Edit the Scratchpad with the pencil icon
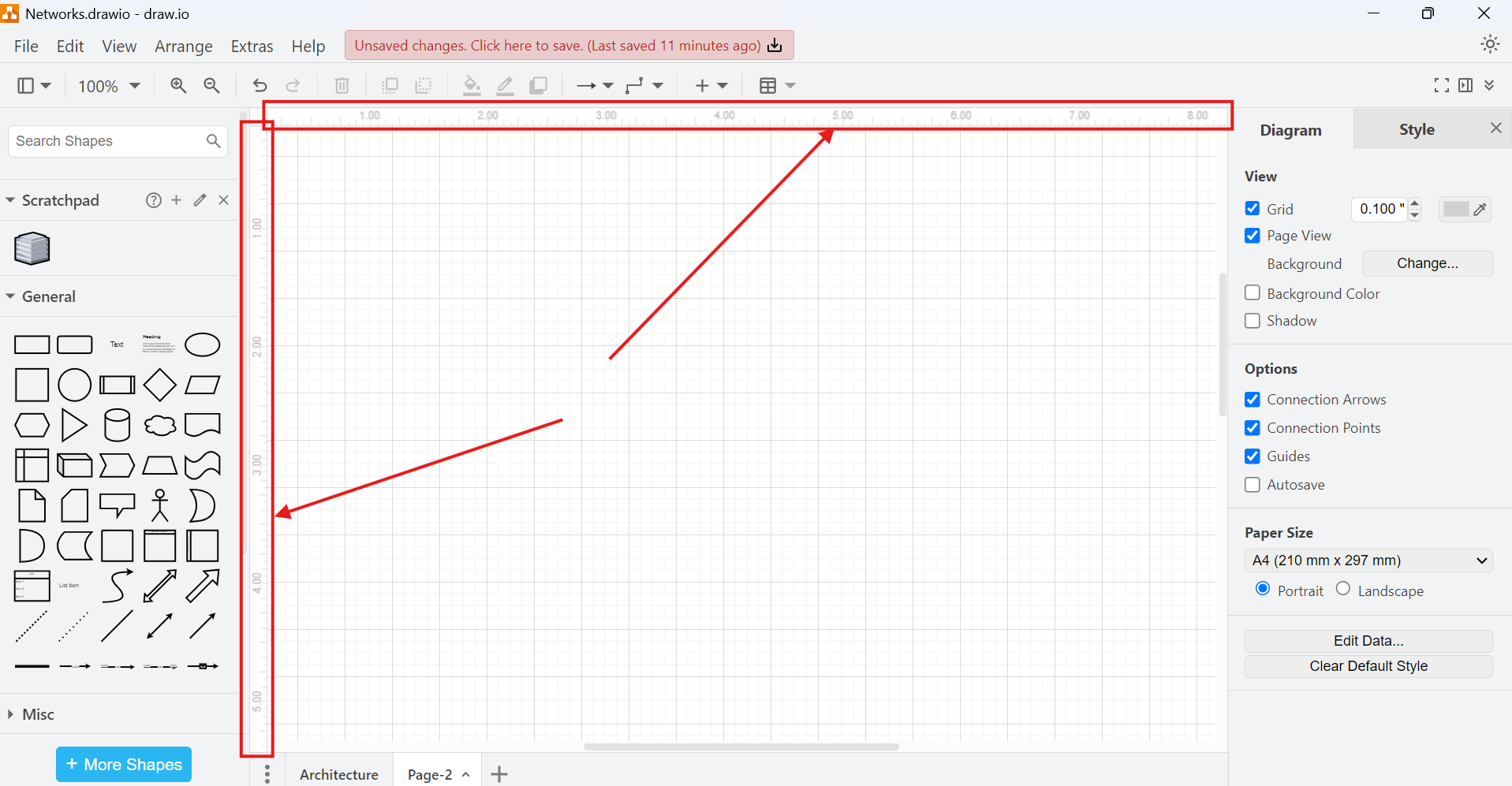The height and width of the screenshot is (786, 1512). pos(199,200)
